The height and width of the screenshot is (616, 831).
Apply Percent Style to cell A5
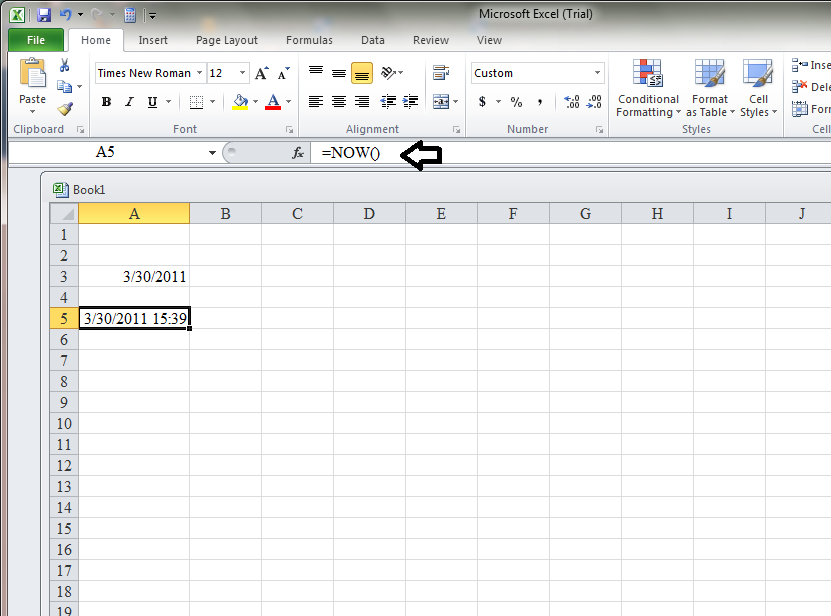(x=516, y=102)
